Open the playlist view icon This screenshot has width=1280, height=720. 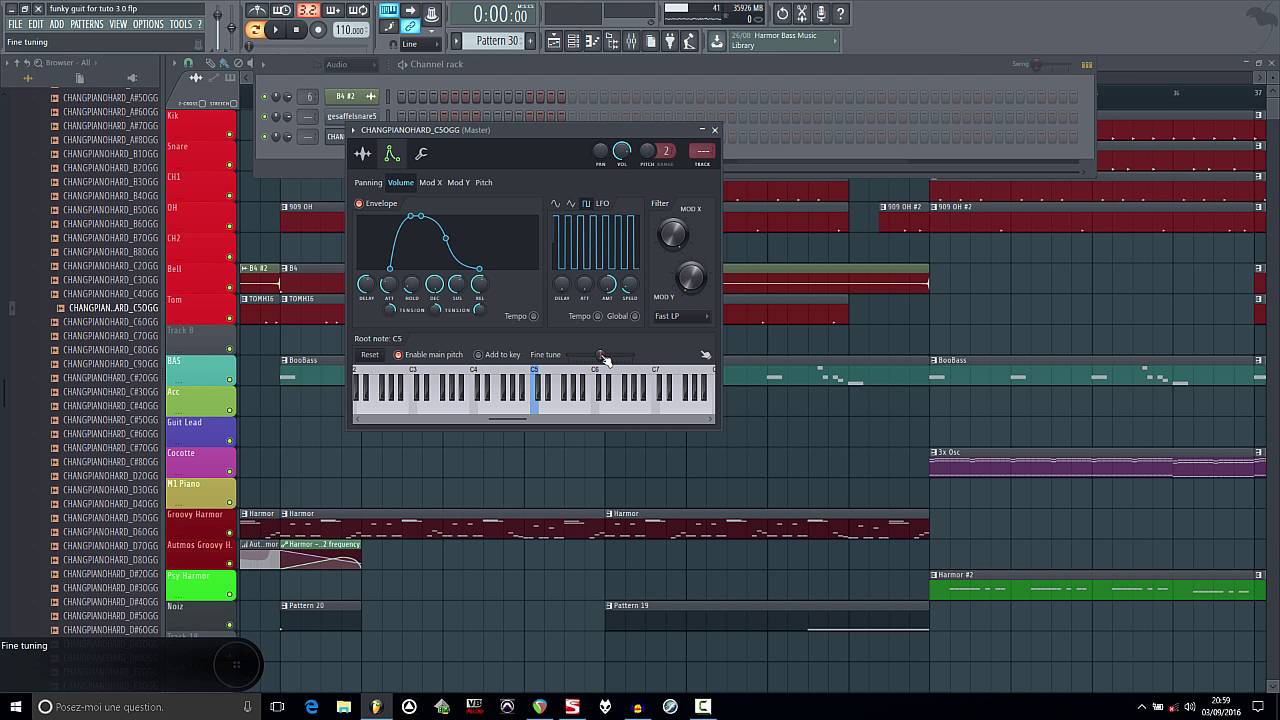(x=553, y=41)
